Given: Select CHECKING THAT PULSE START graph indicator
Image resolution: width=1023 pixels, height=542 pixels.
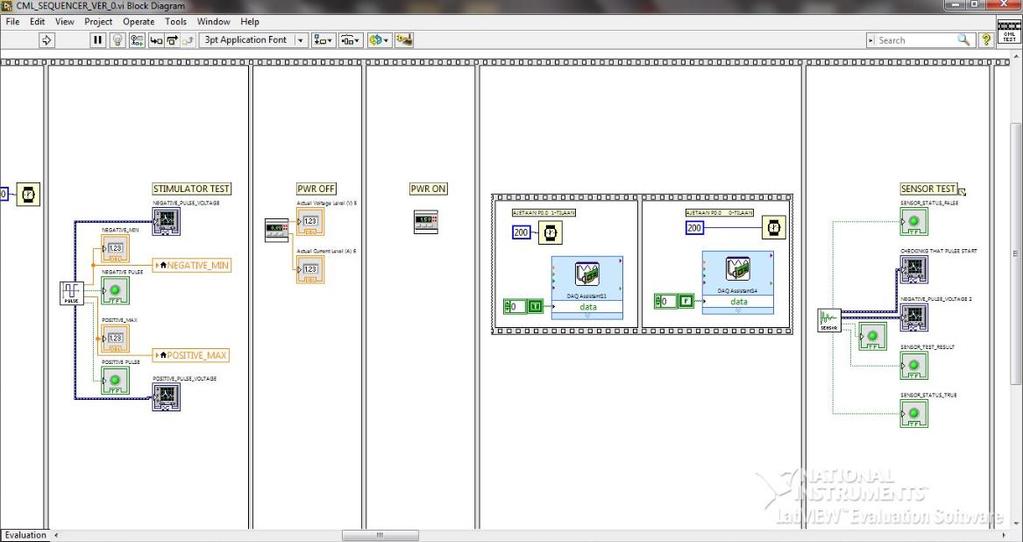Looking at the screenshot, I should tap(914, 269).
